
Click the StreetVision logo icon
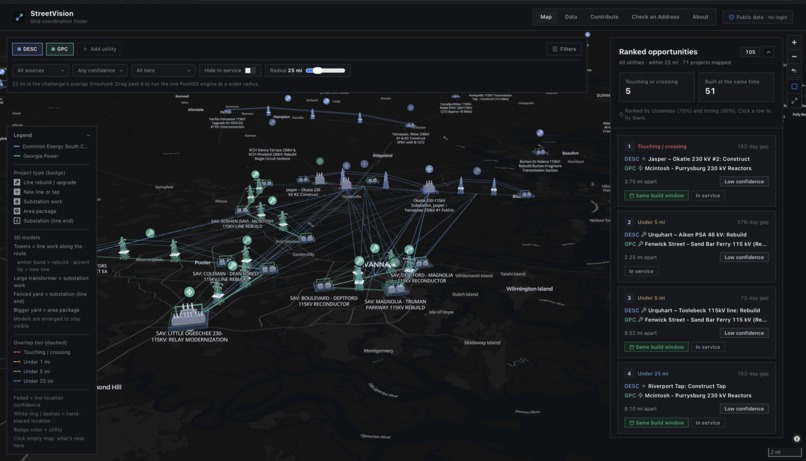19,17
